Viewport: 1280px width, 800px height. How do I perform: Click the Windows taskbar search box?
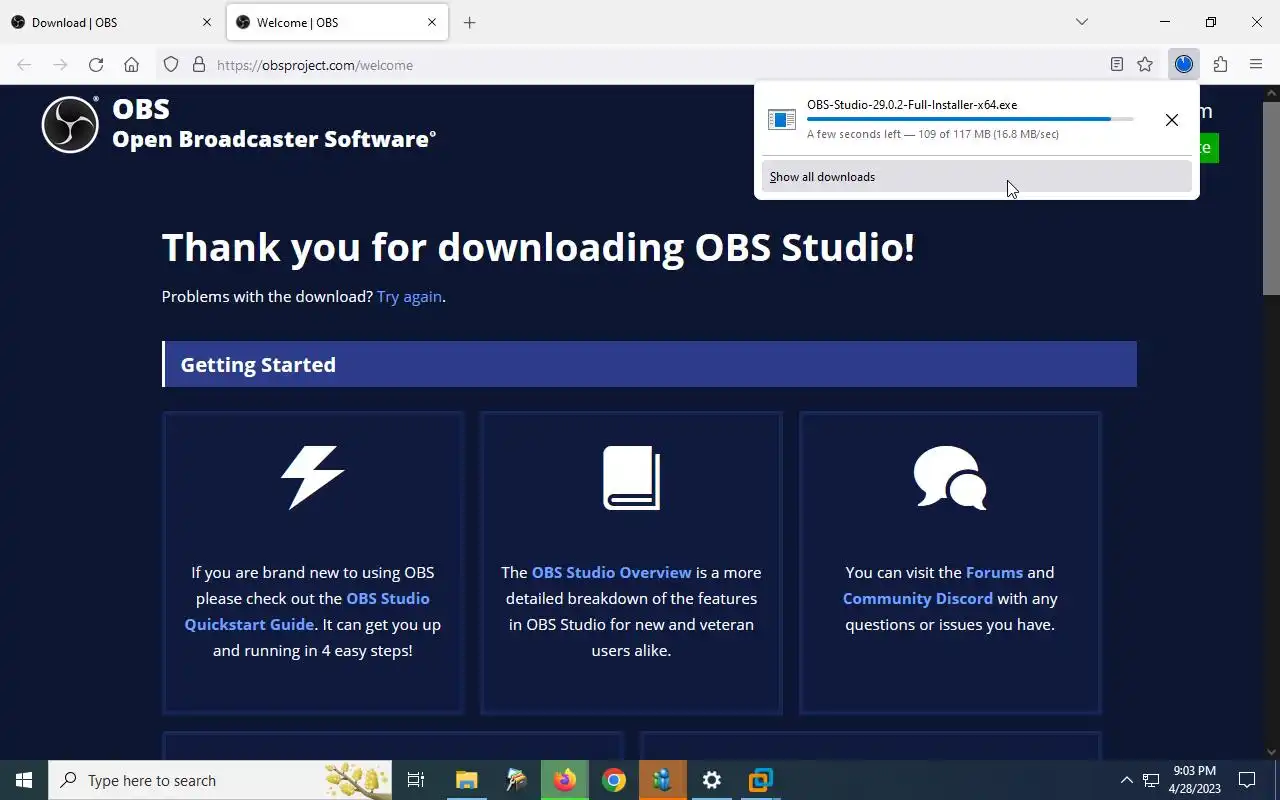[x=219, y=780]
